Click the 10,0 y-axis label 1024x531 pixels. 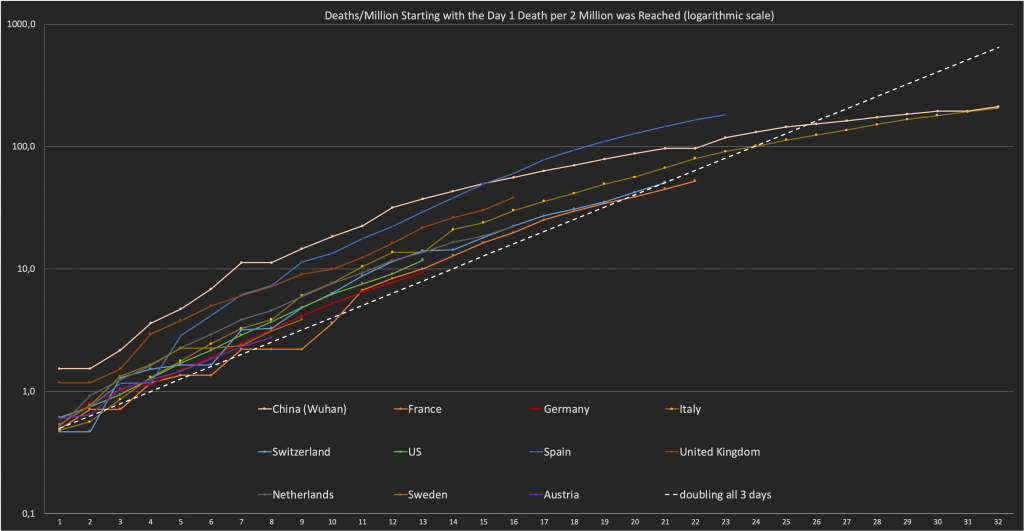point(26,269)
